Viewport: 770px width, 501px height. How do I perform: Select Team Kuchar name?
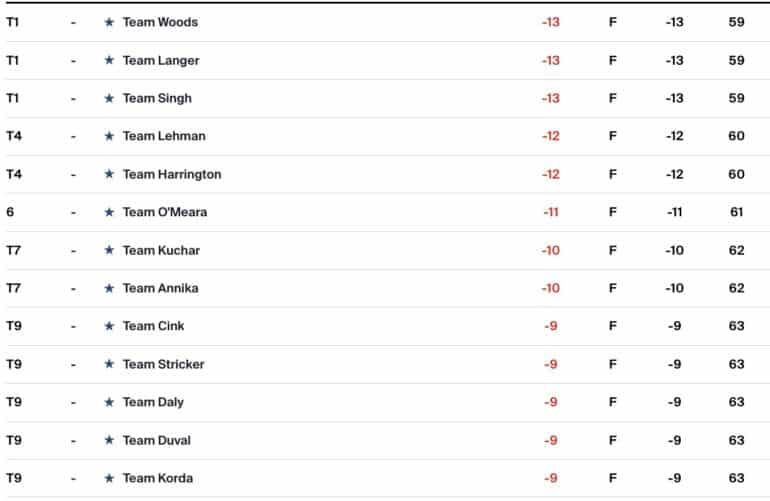[x=161, y=250]
